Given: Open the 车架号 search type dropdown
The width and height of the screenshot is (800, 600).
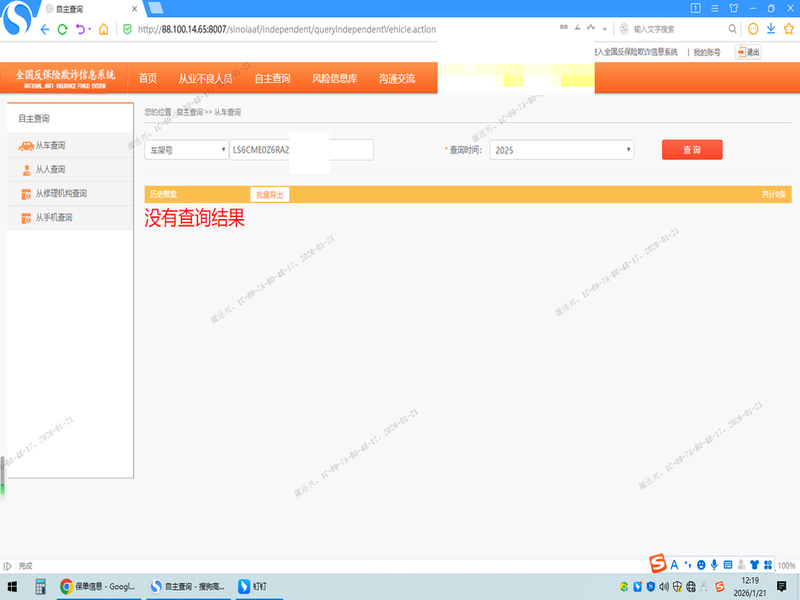Looking at the screenshot, I should 187,150.
